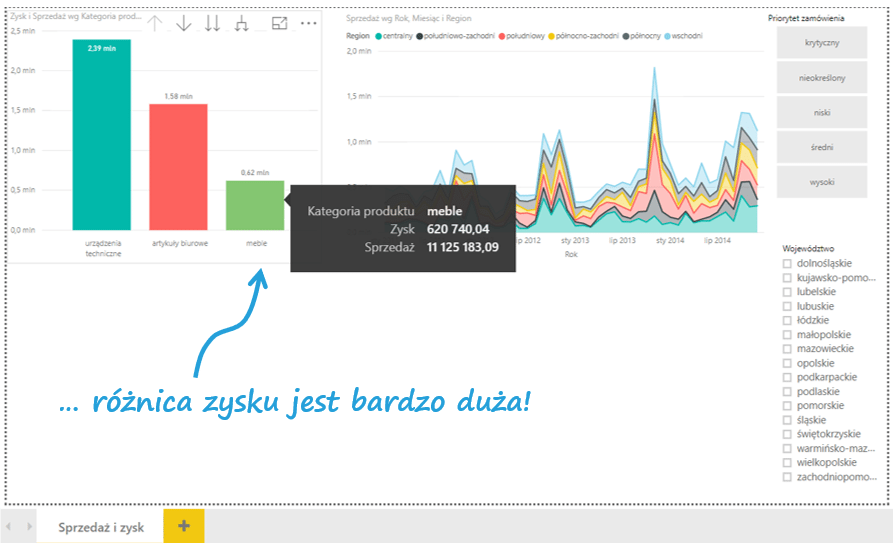Viewport: 893px width, 544px height.
Task: Enable drill down mode arrow icon
Action: (184, 23)
